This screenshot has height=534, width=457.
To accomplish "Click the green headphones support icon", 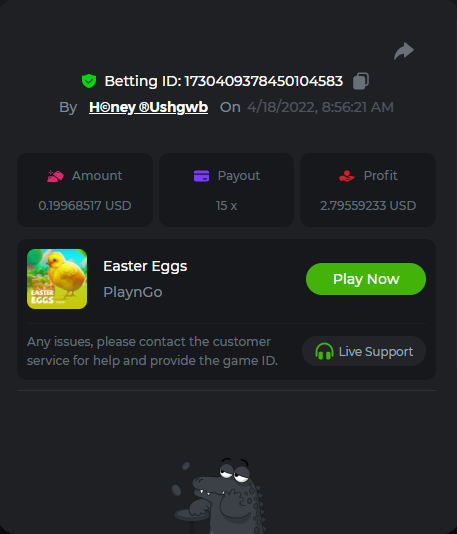I will [x=324, y=351].
